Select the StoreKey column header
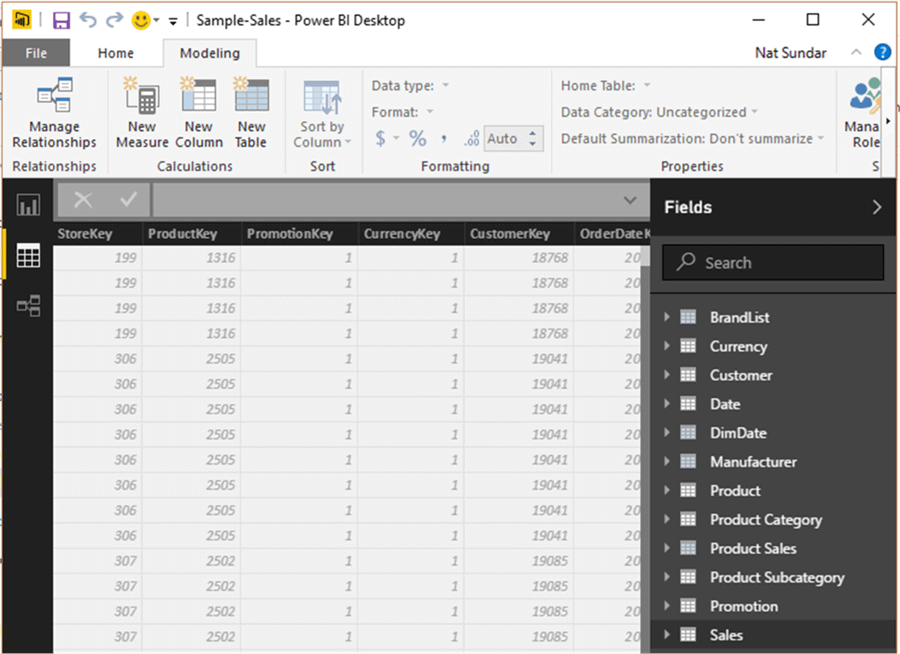 [98, 234]
